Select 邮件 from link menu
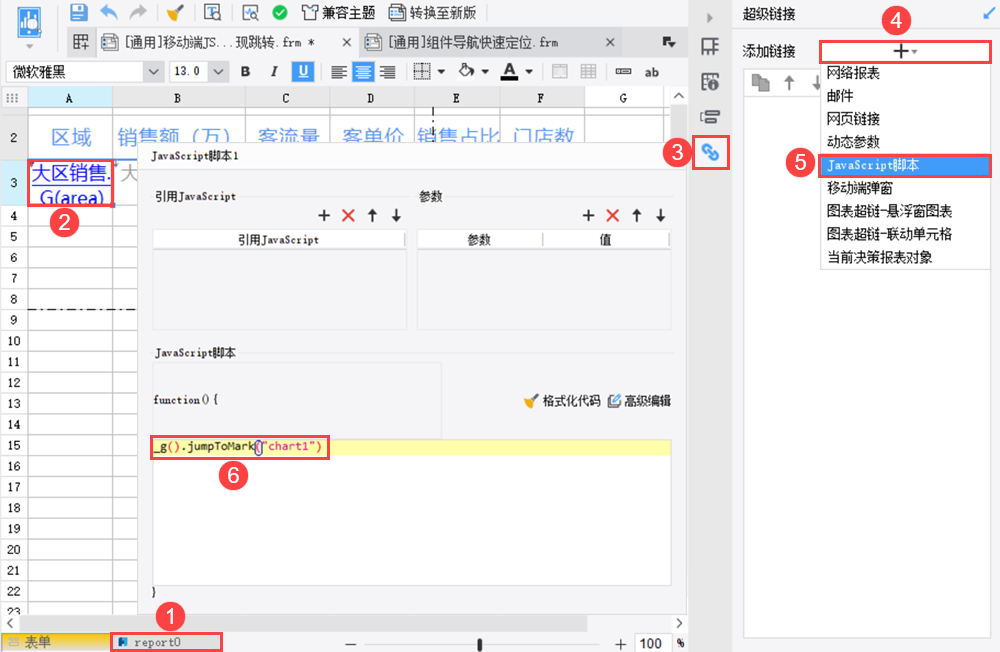 point(839,96)
